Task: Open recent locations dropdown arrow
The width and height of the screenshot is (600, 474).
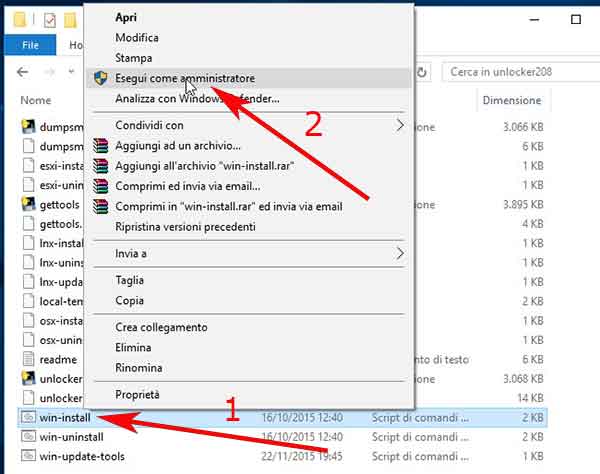Action: [x=71, y=72]
